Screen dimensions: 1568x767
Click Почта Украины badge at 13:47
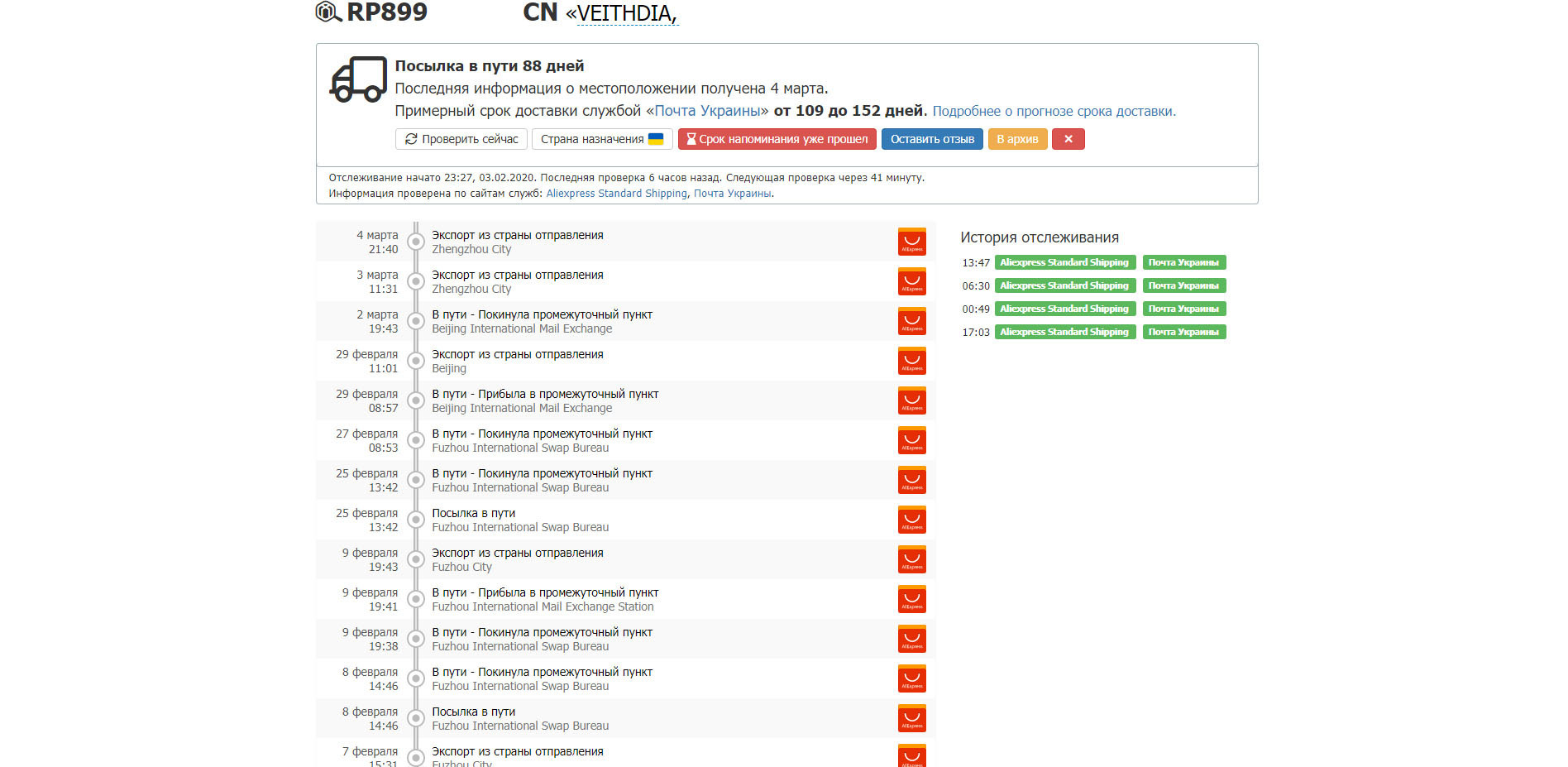pos(1183,262)
